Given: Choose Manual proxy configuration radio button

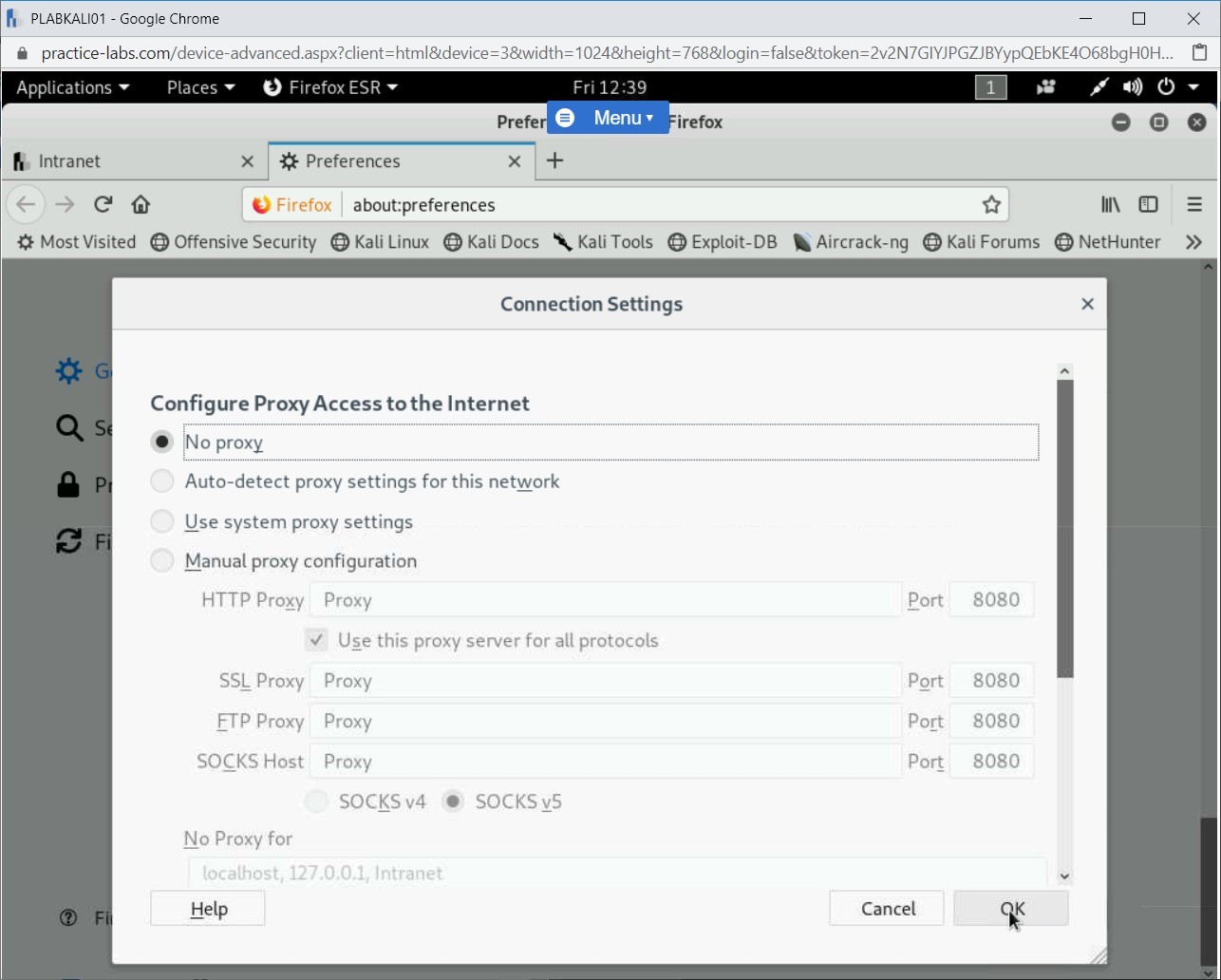Looking at the screenshot, I should 162,561.
